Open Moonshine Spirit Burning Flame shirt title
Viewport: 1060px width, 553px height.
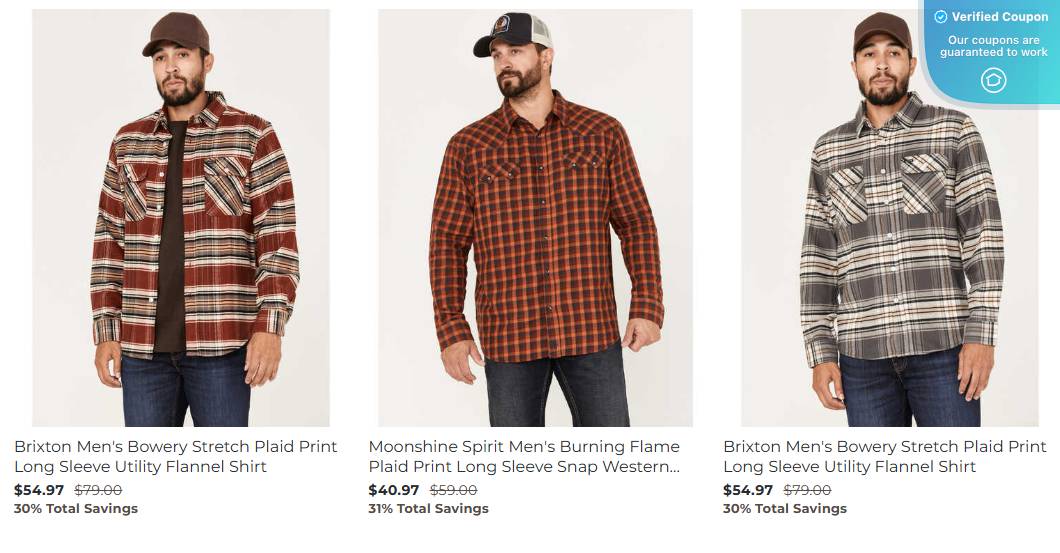[x=525, y=456]
